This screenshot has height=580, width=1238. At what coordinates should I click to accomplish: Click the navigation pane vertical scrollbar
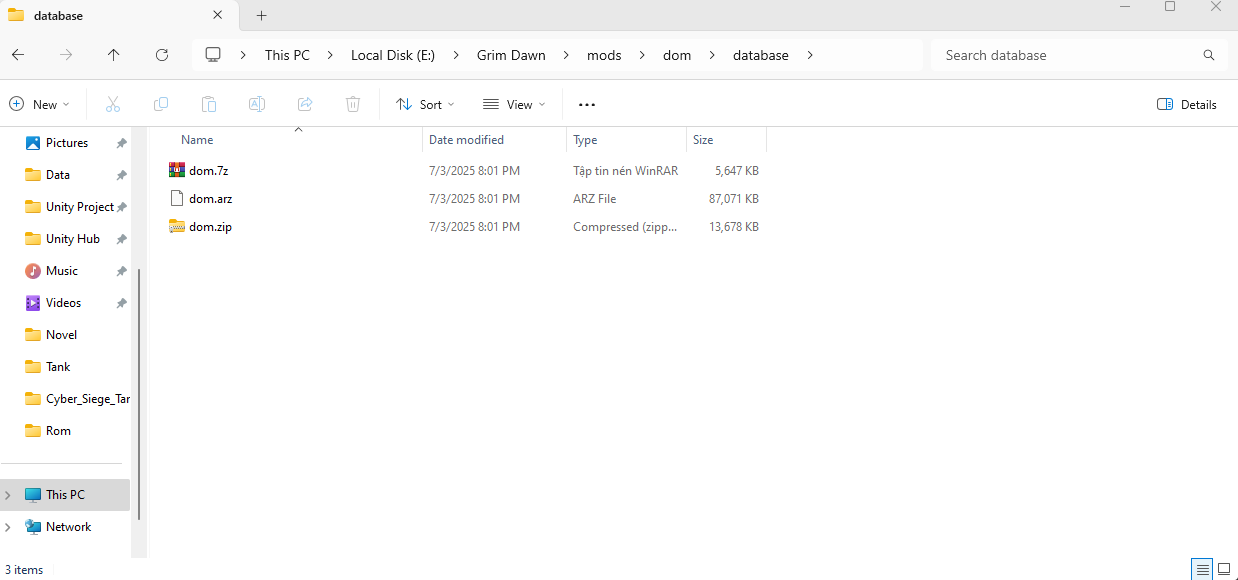139,390
